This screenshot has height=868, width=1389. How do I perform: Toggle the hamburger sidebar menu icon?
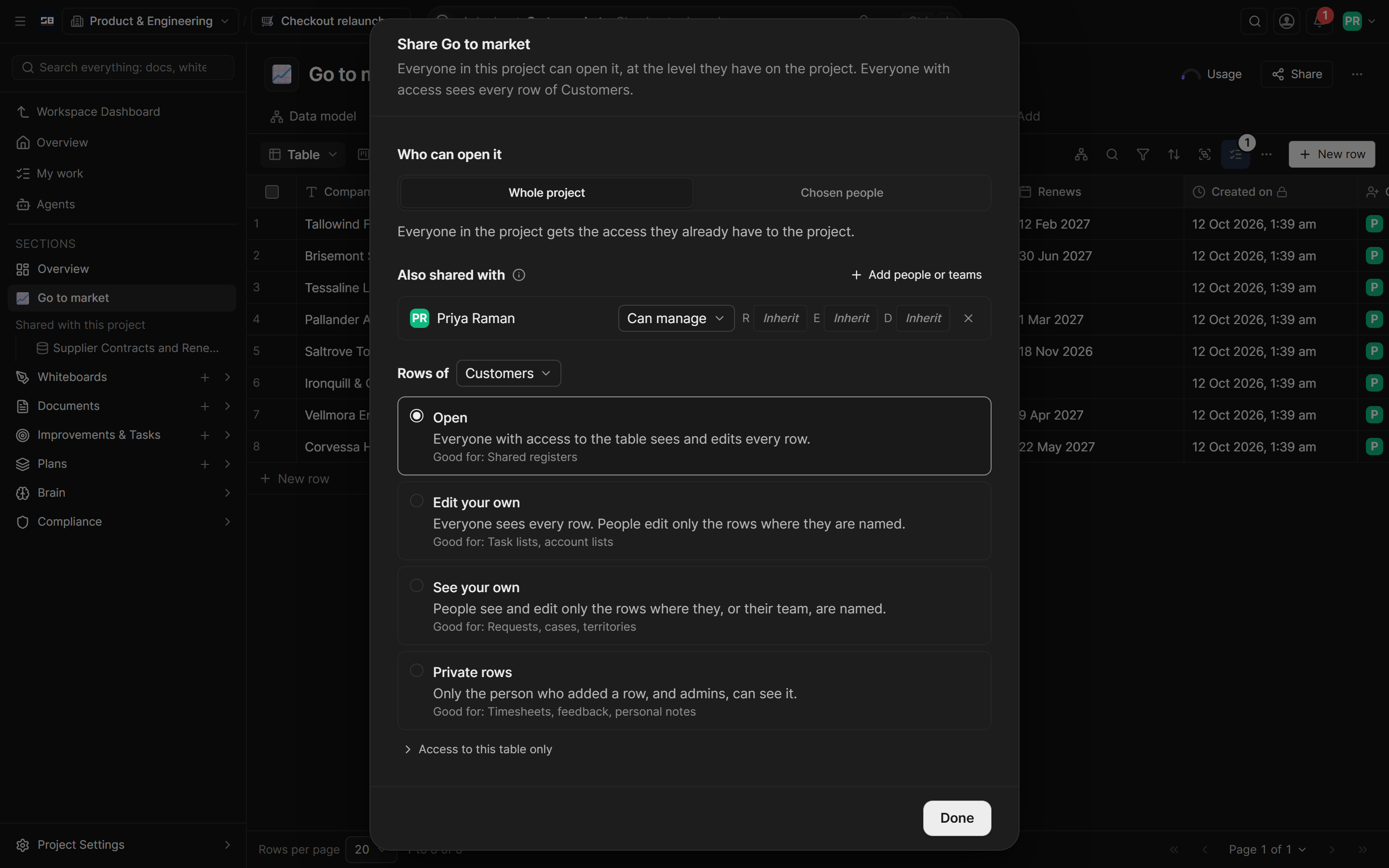[20, 21]
